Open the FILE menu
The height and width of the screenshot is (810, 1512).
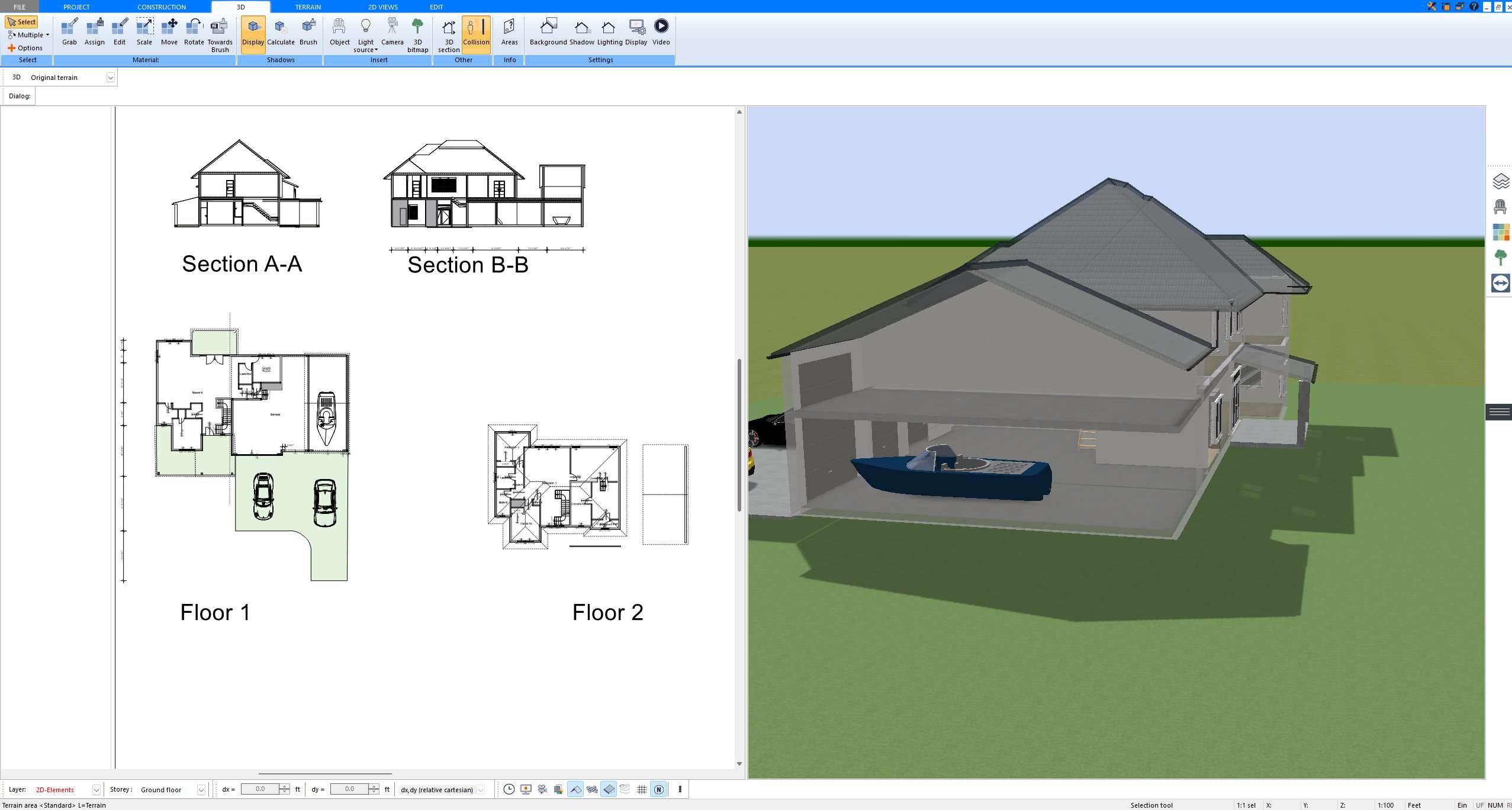[x=18, y=7]
